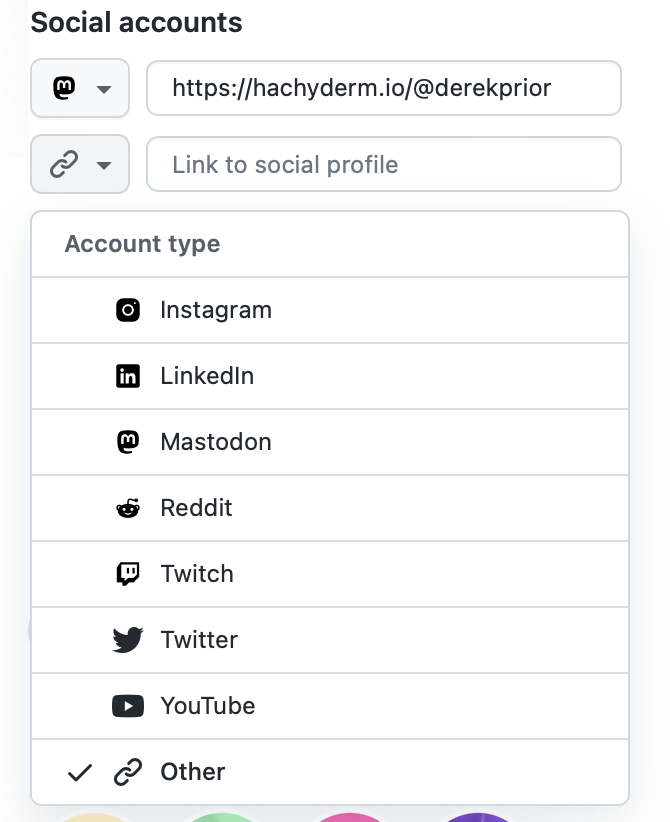Click the LinkedIn logo icon
Image resolution: width=670 pixels, height=822 pixels.
pos(128,376)
